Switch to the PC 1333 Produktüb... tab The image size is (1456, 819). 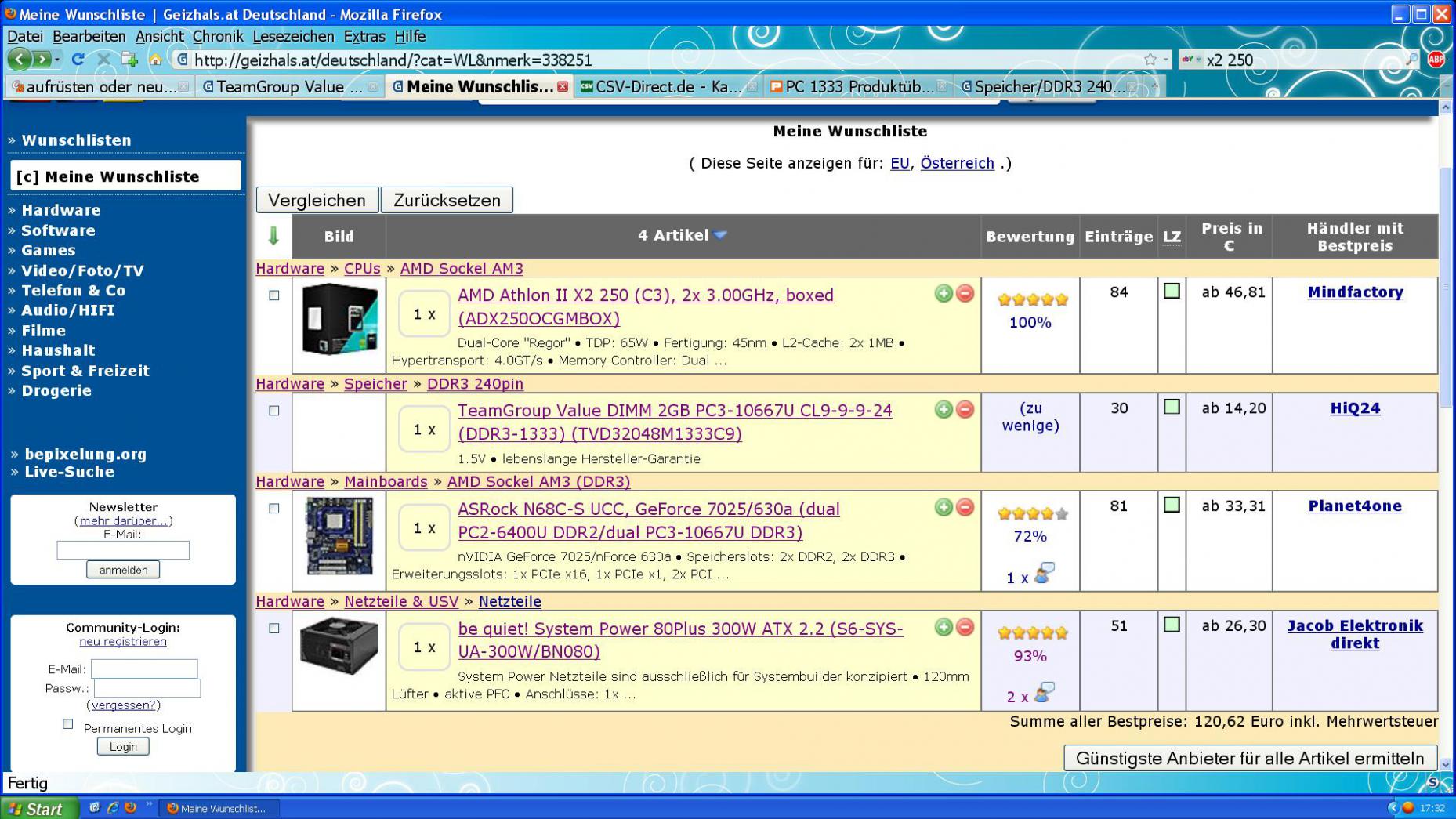[858, 87]
